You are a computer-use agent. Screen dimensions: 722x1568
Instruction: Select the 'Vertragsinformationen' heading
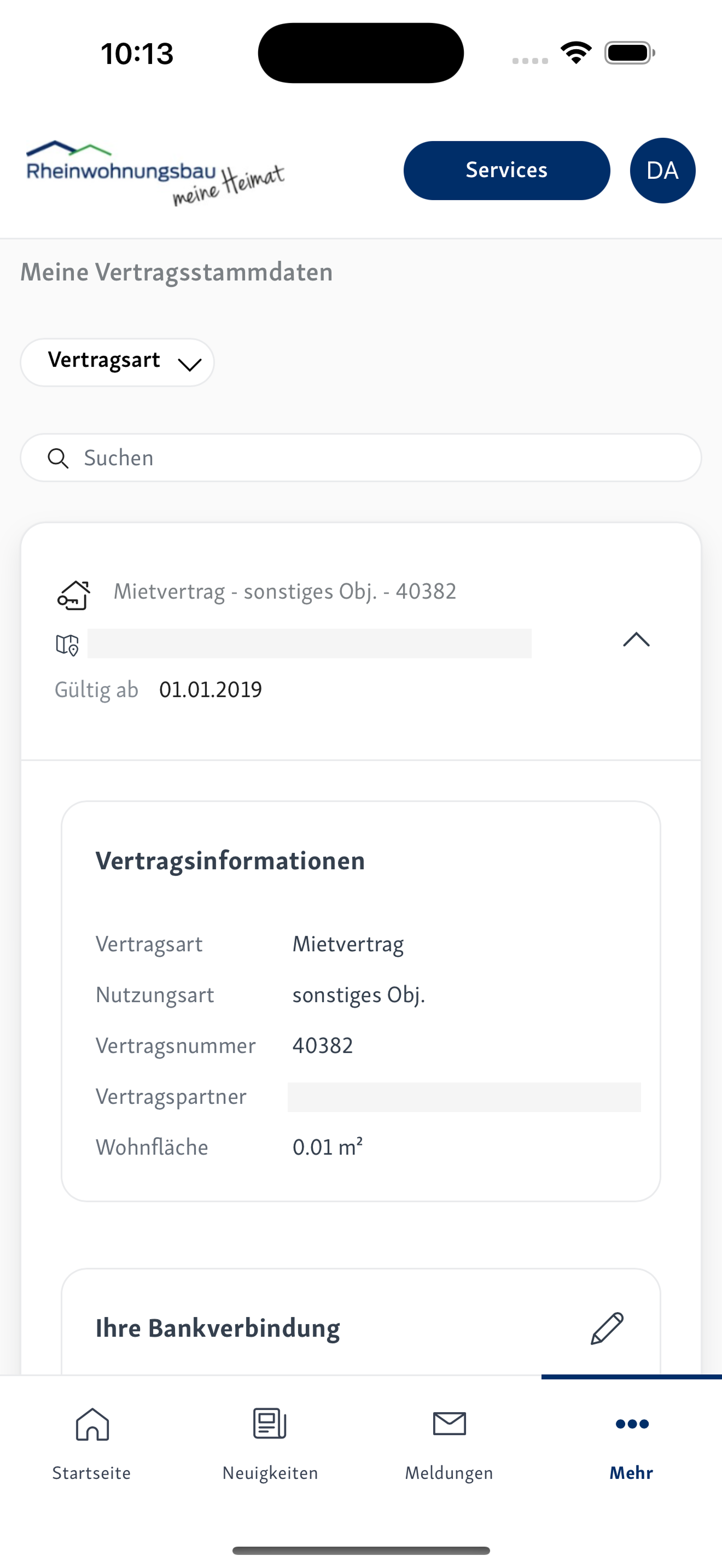coord(230,861)
